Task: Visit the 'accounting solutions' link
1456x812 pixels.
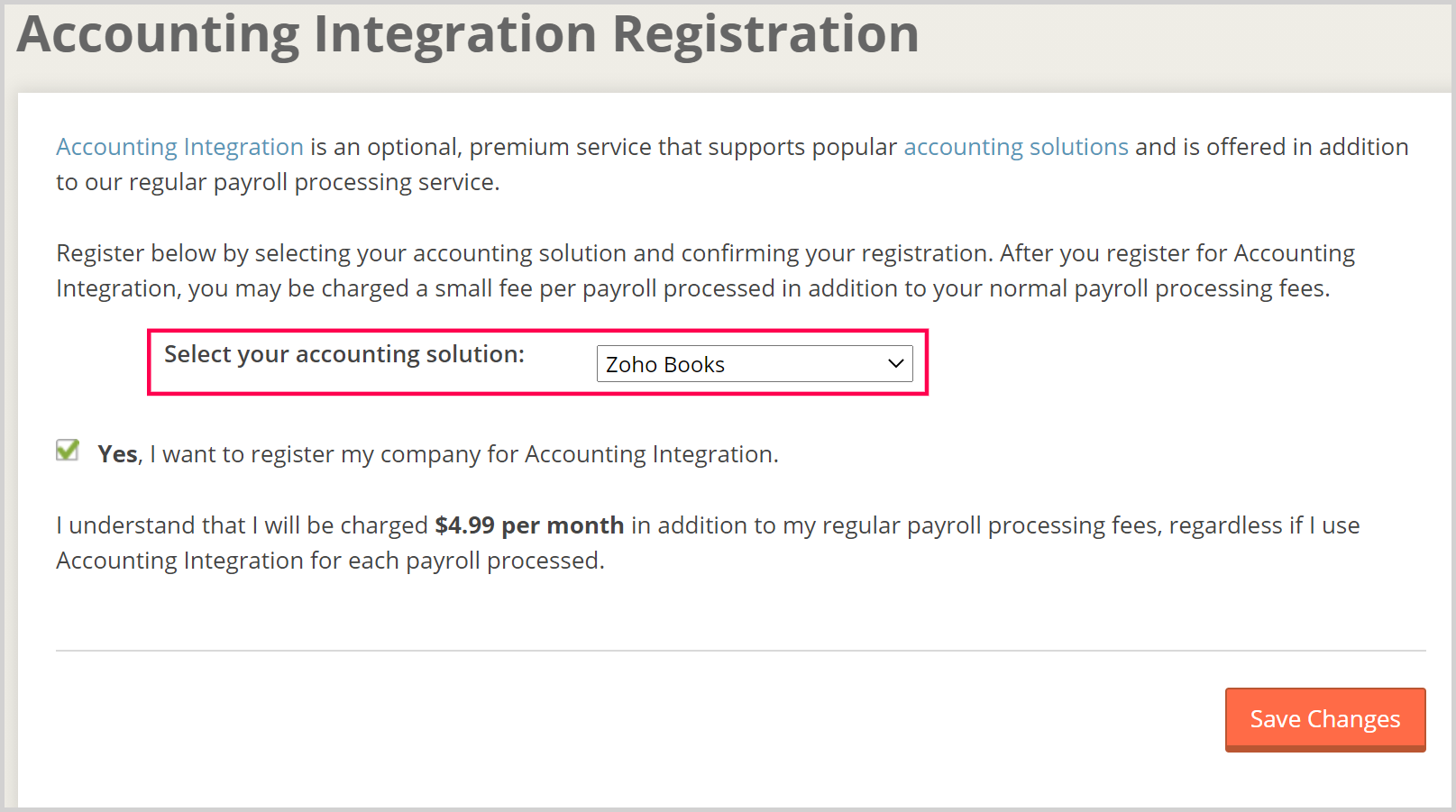Action: (1015, 146)
